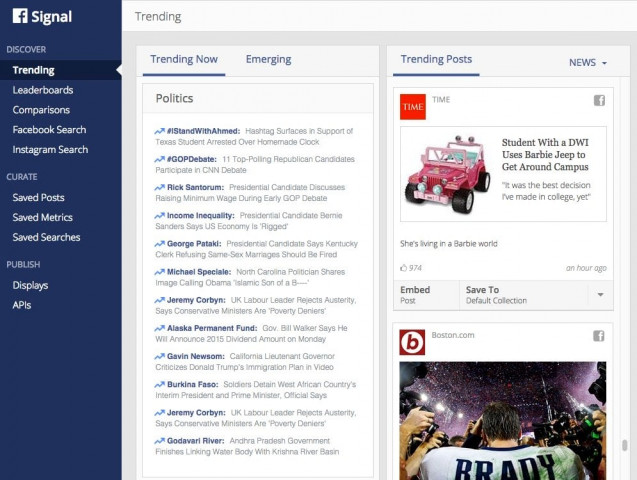The image size is (637, 480).
Task: Click the Facebook Signal logo icon
Action: pyautogui.click(x=20, y=16)
